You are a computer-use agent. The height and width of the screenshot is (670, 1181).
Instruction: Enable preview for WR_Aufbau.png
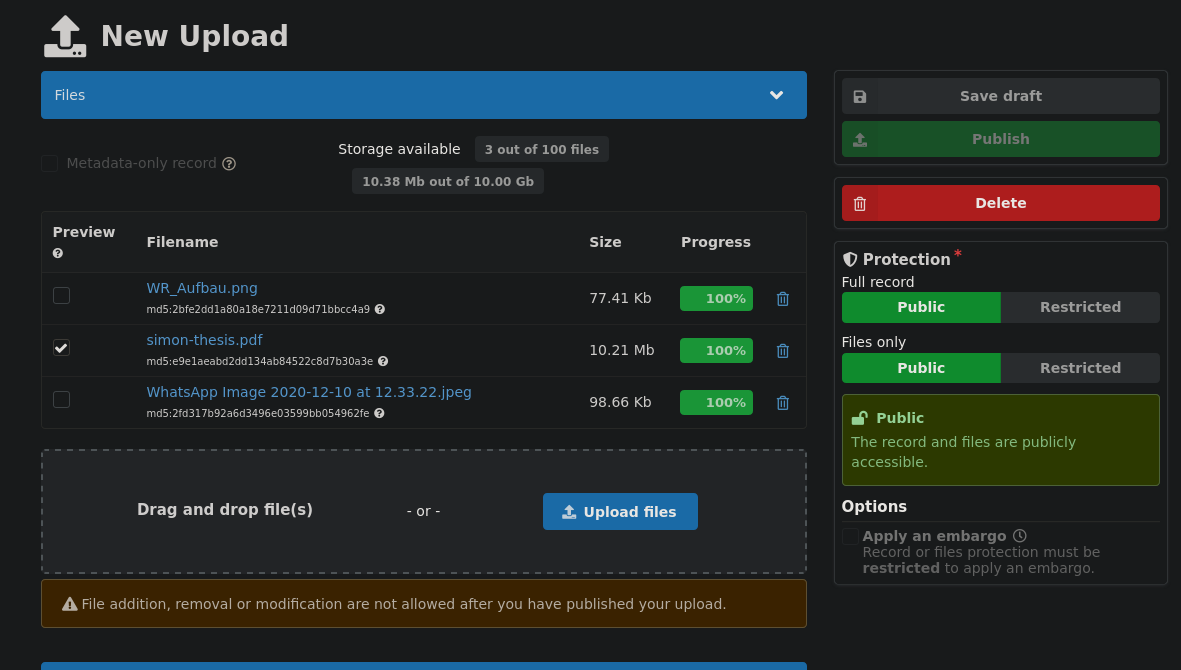[61, 295]
